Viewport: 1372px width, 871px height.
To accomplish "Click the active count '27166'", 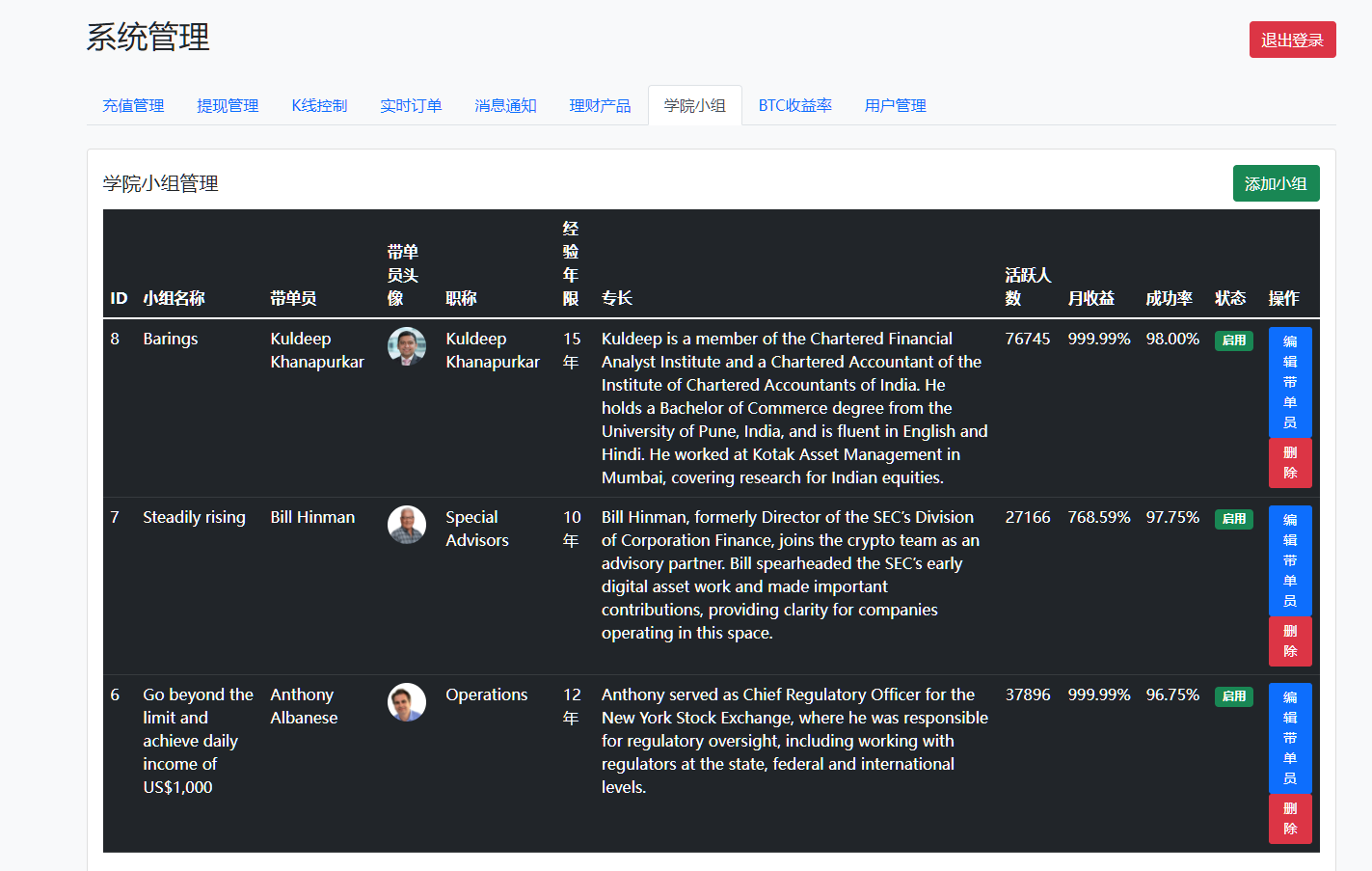I will pos(1028,517).
